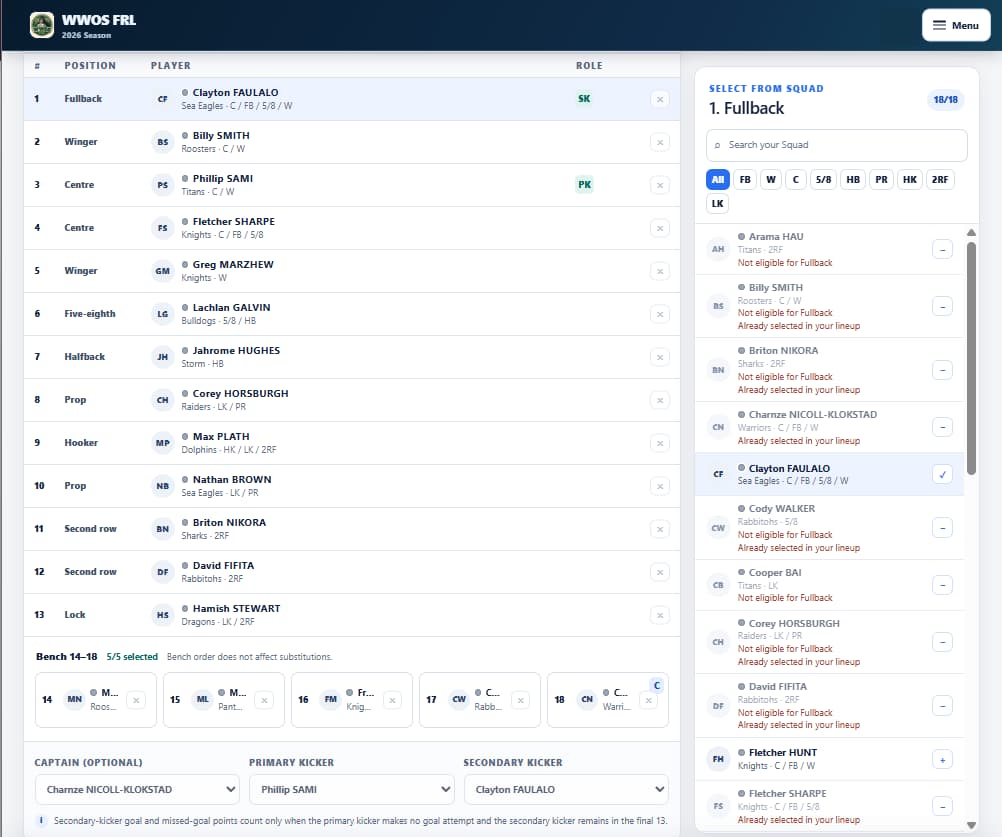Remove Greg MARZHEW from Winger slot
This screenshot has height=837, width=1002.
pos(659,271)
